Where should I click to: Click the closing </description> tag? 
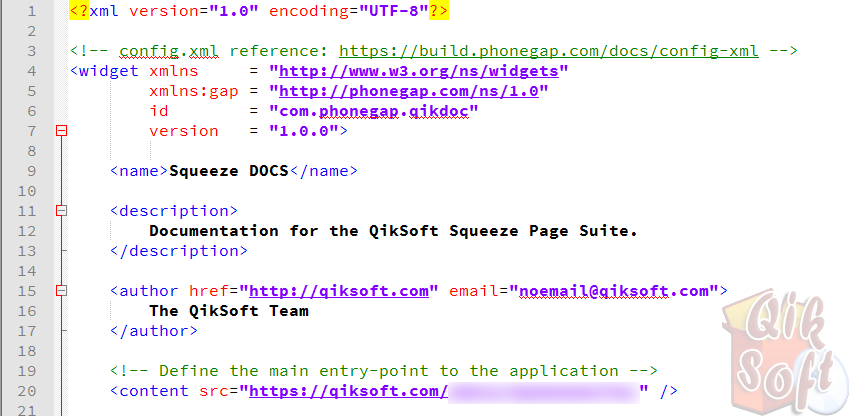tap(179, 251)
